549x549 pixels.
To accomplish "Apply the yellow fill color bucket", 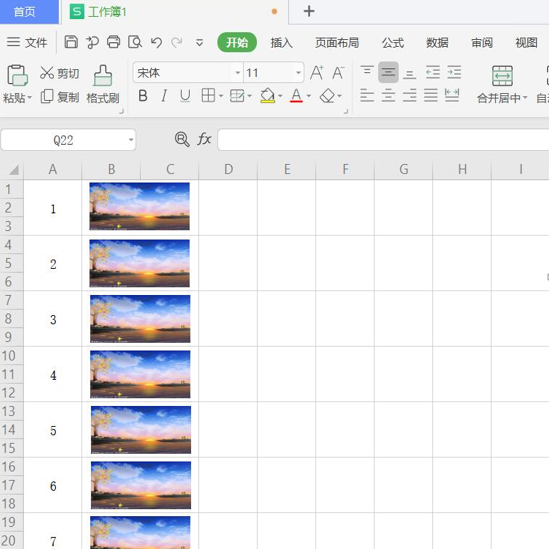I will coord(267,96).
